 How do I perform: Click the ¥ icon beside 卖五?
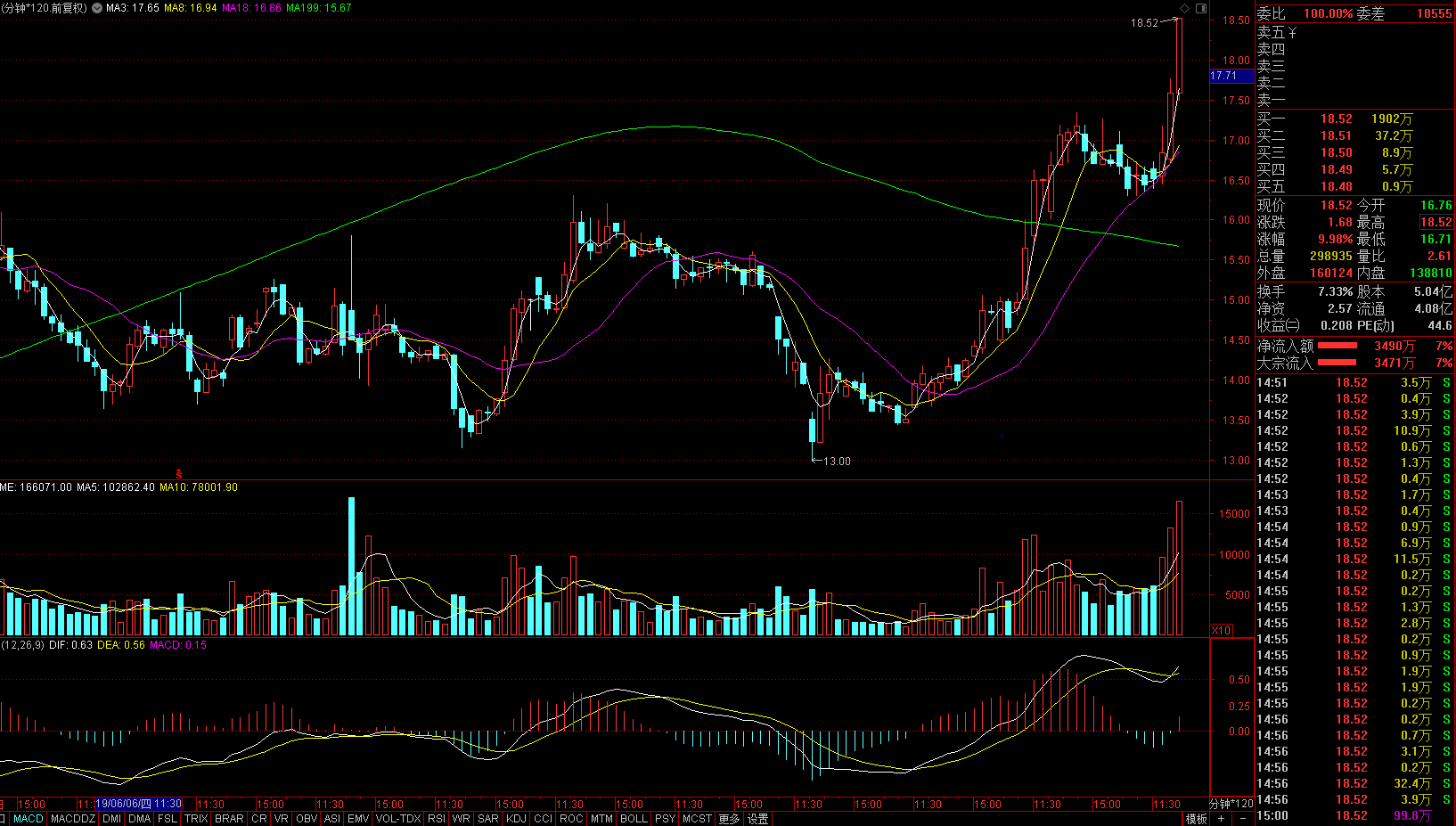tap(1293, 32)
